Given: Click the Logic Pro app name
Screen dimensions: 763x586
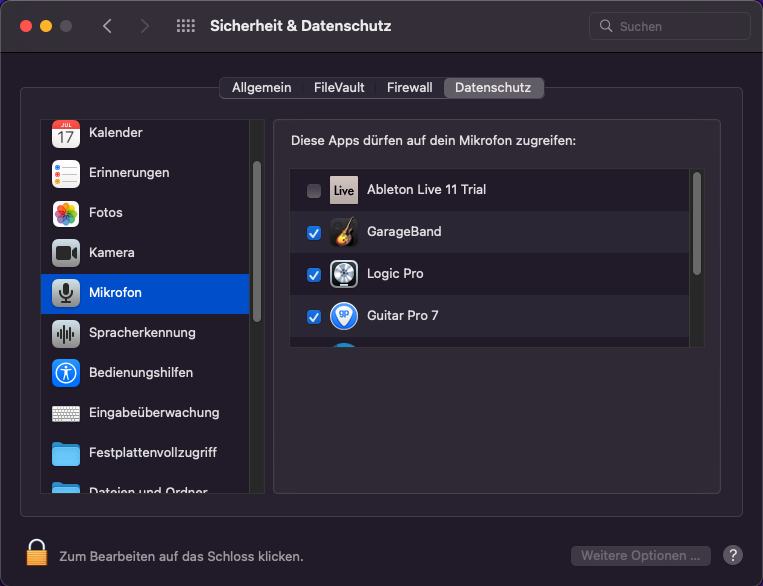Looking at the screenshot, I should click(x=395, y=273).
